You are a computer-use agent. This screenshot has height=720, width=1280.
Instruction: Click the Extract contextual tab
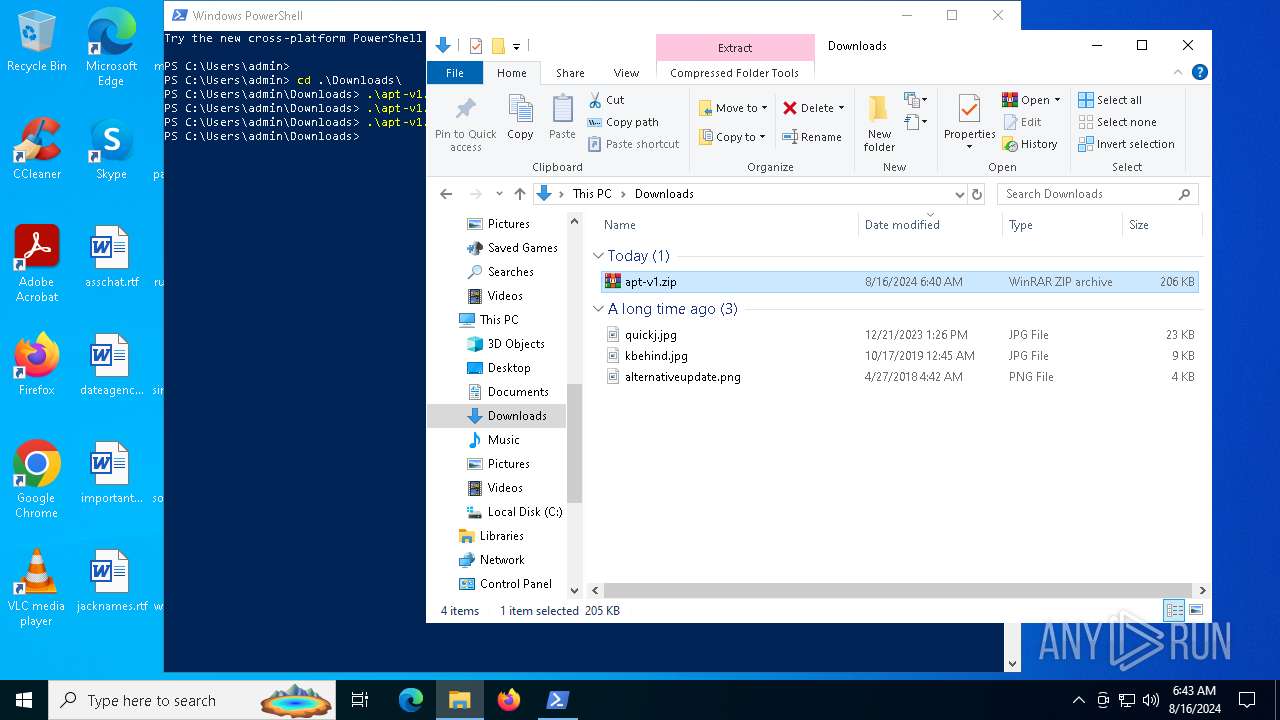point(735,48)
